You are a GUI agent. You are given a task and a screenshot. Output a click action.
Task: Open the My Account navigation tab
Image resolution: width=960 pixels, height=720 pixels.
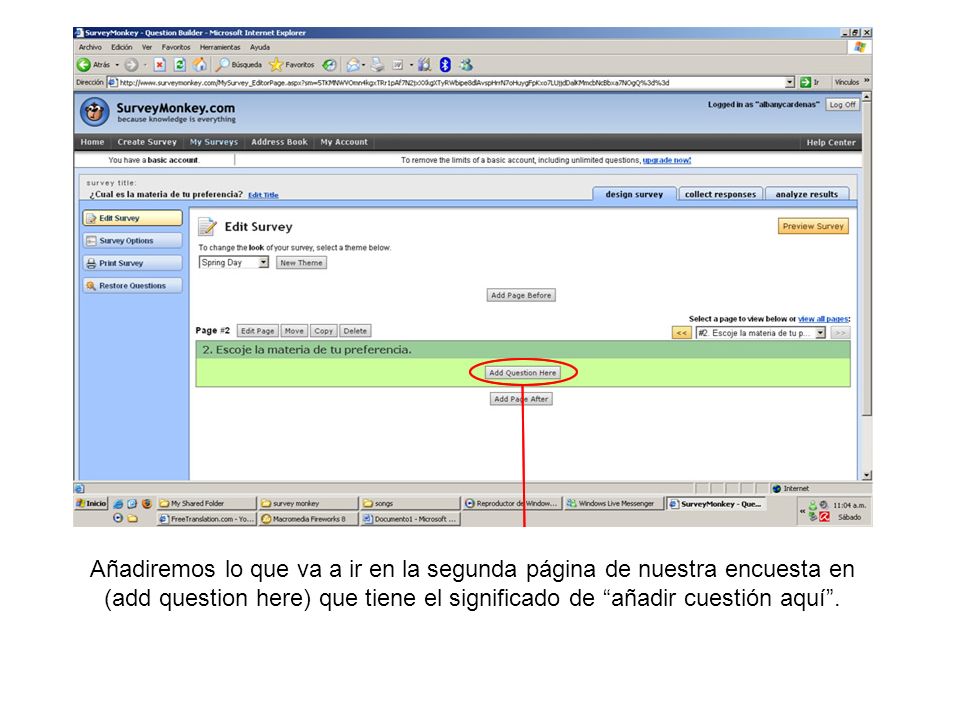coord(344,142)
